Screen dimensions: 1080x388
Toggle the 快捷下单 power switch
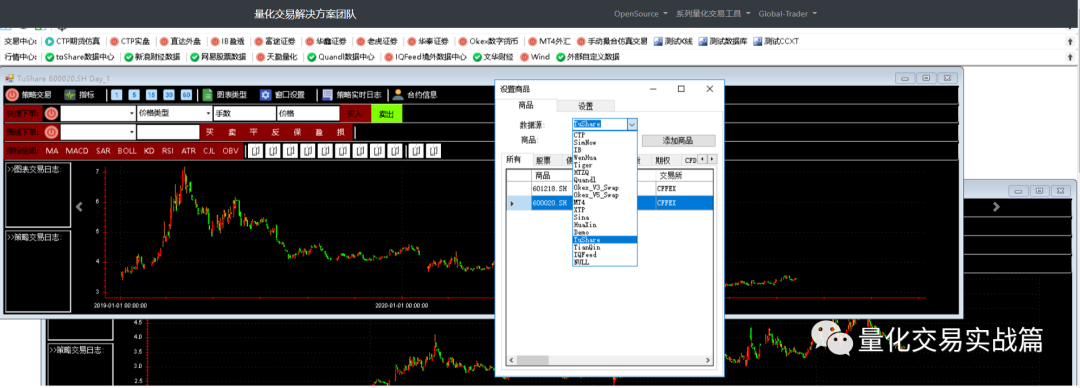point(52,114)
